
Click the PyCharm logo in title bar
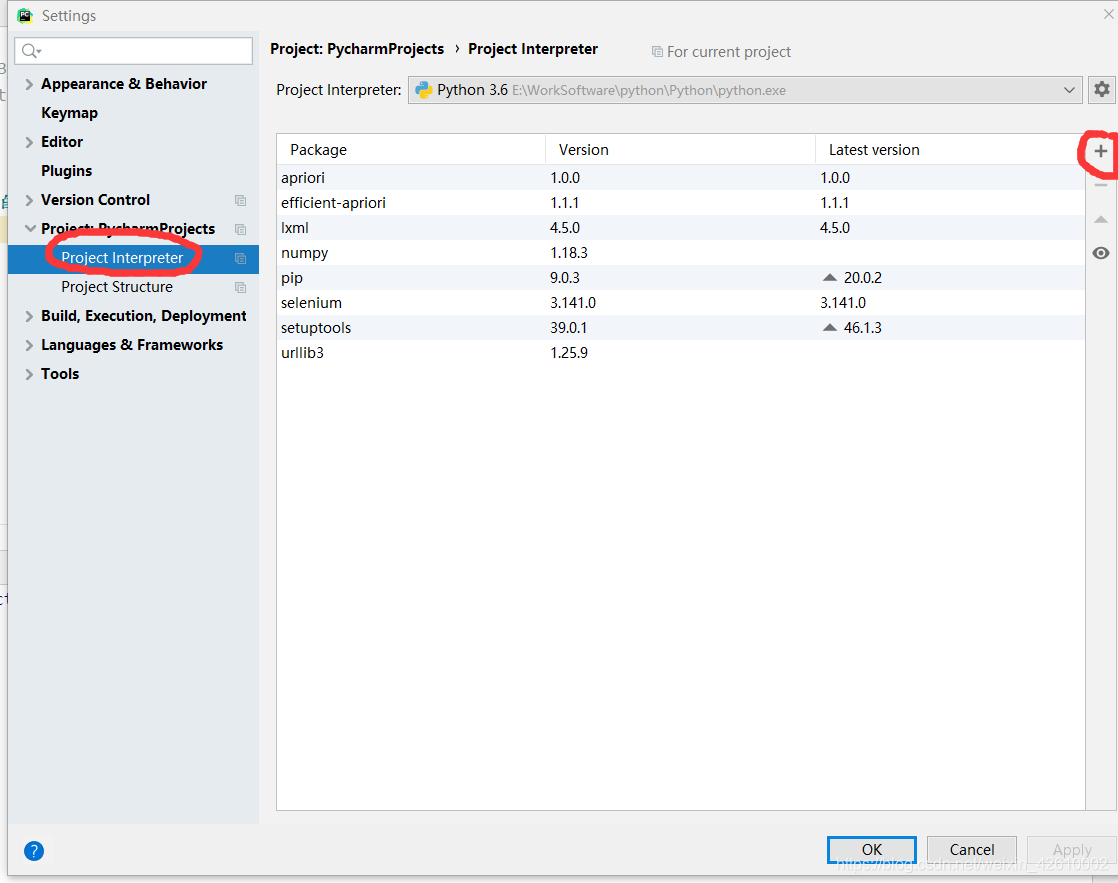[x=25, y=15]
